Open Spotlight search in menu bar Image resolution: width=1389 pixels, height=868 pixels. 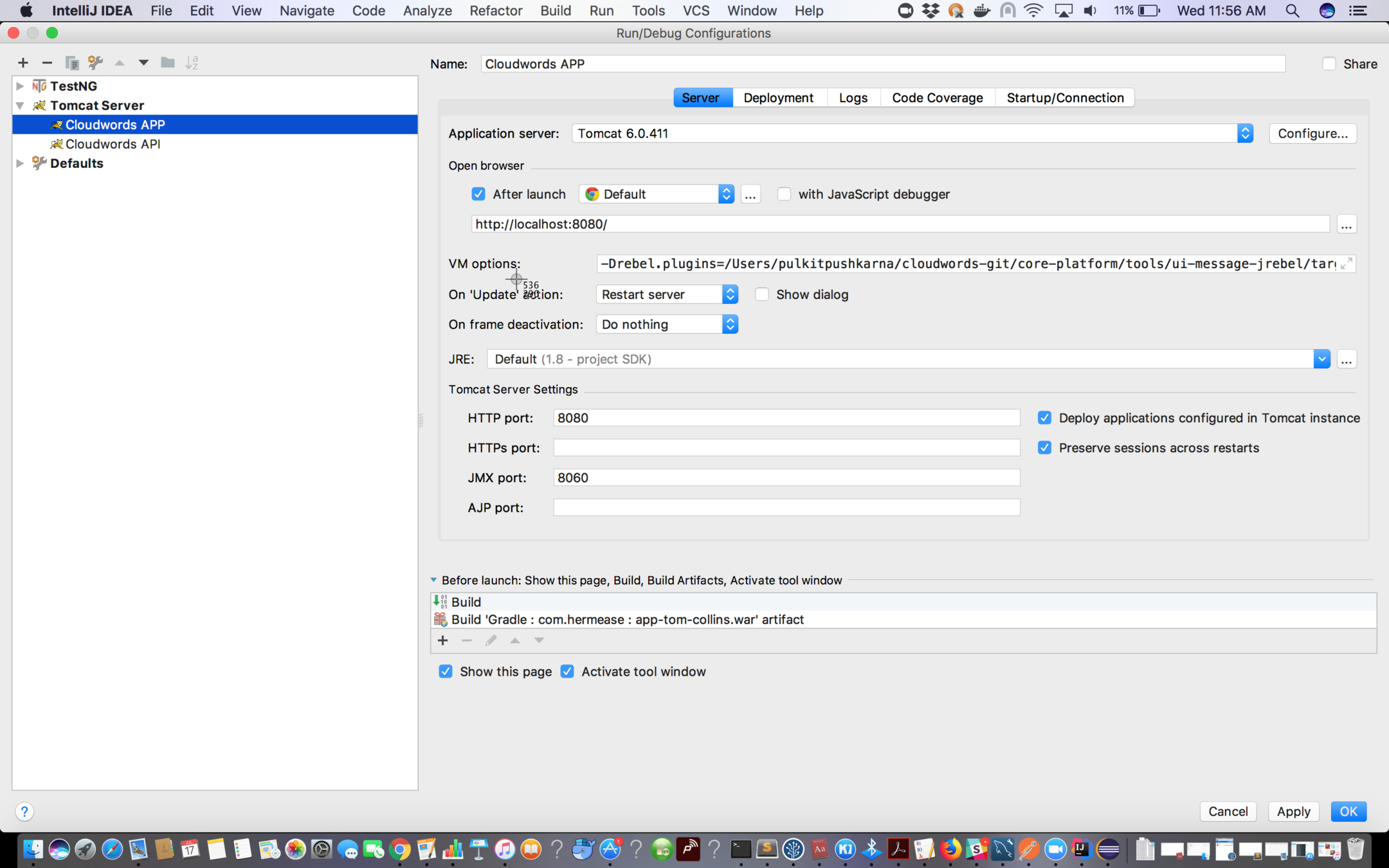tap(1293, 11)
